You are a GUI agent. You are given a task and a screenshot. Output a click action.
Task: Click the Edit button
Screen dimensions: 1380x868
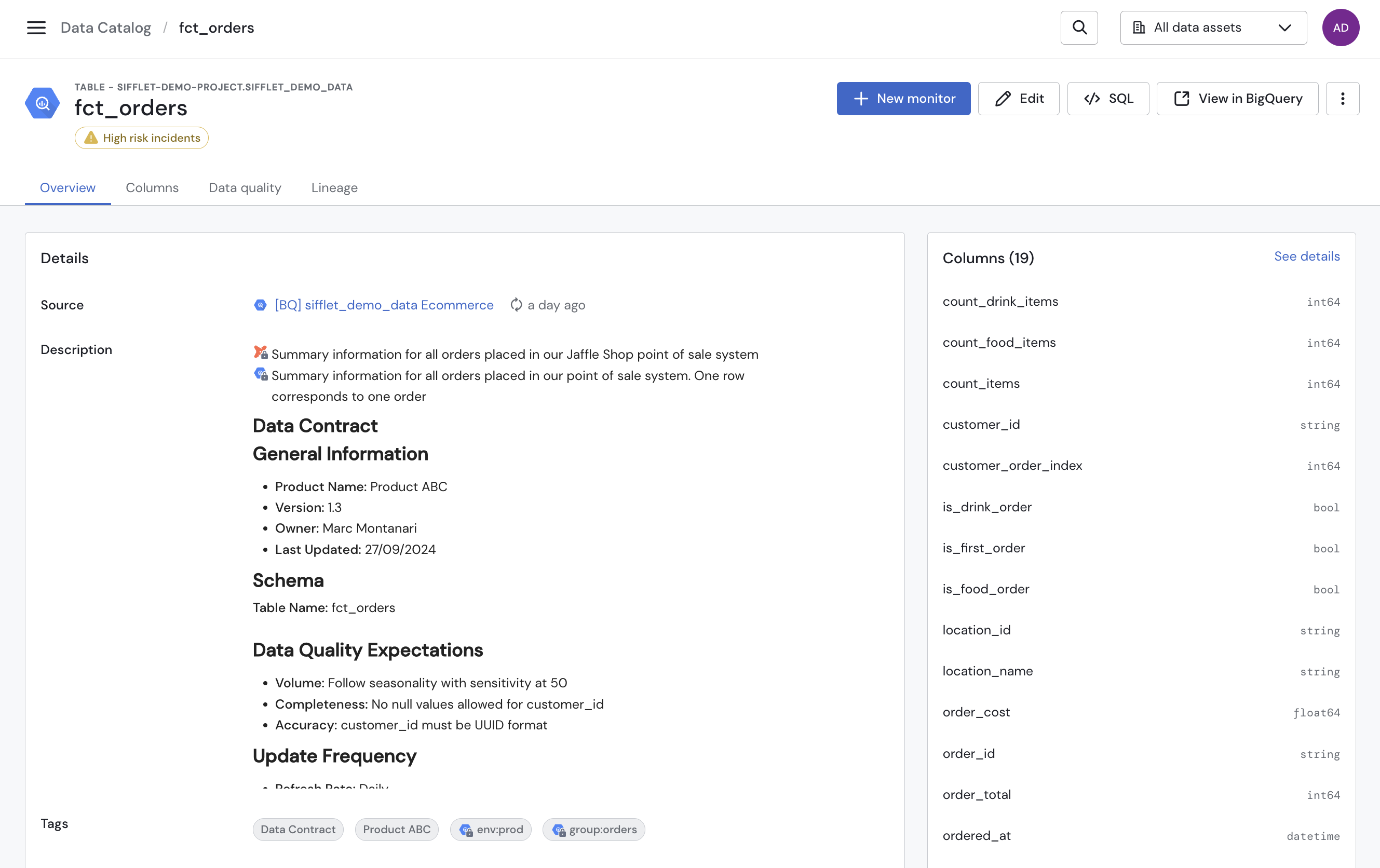coord(1018,99)
